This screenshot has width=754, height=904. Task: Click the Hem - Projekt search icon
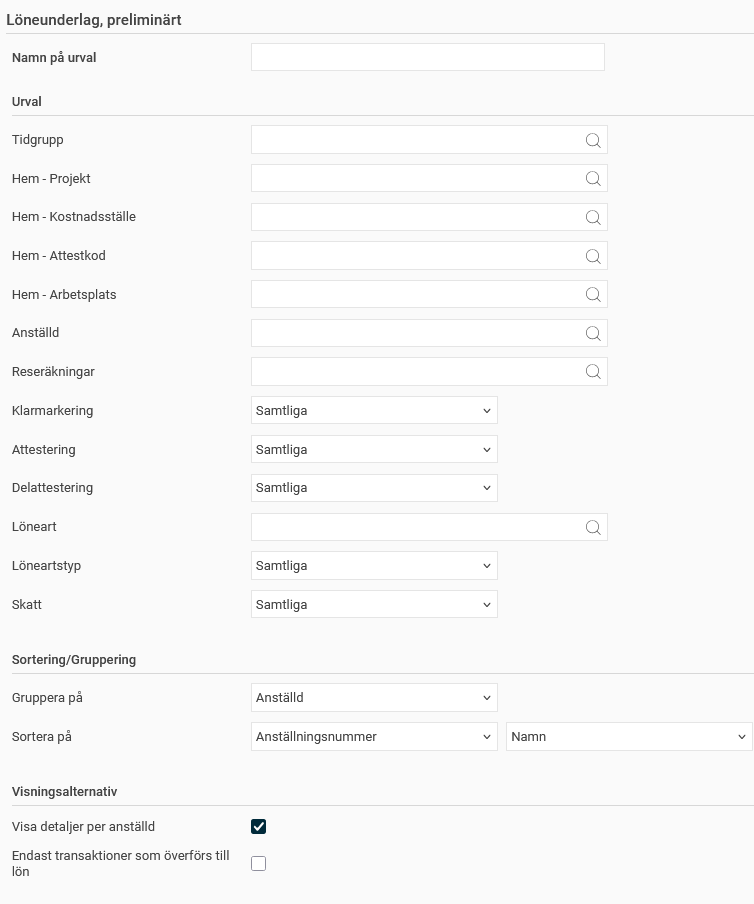pos(593,179)
